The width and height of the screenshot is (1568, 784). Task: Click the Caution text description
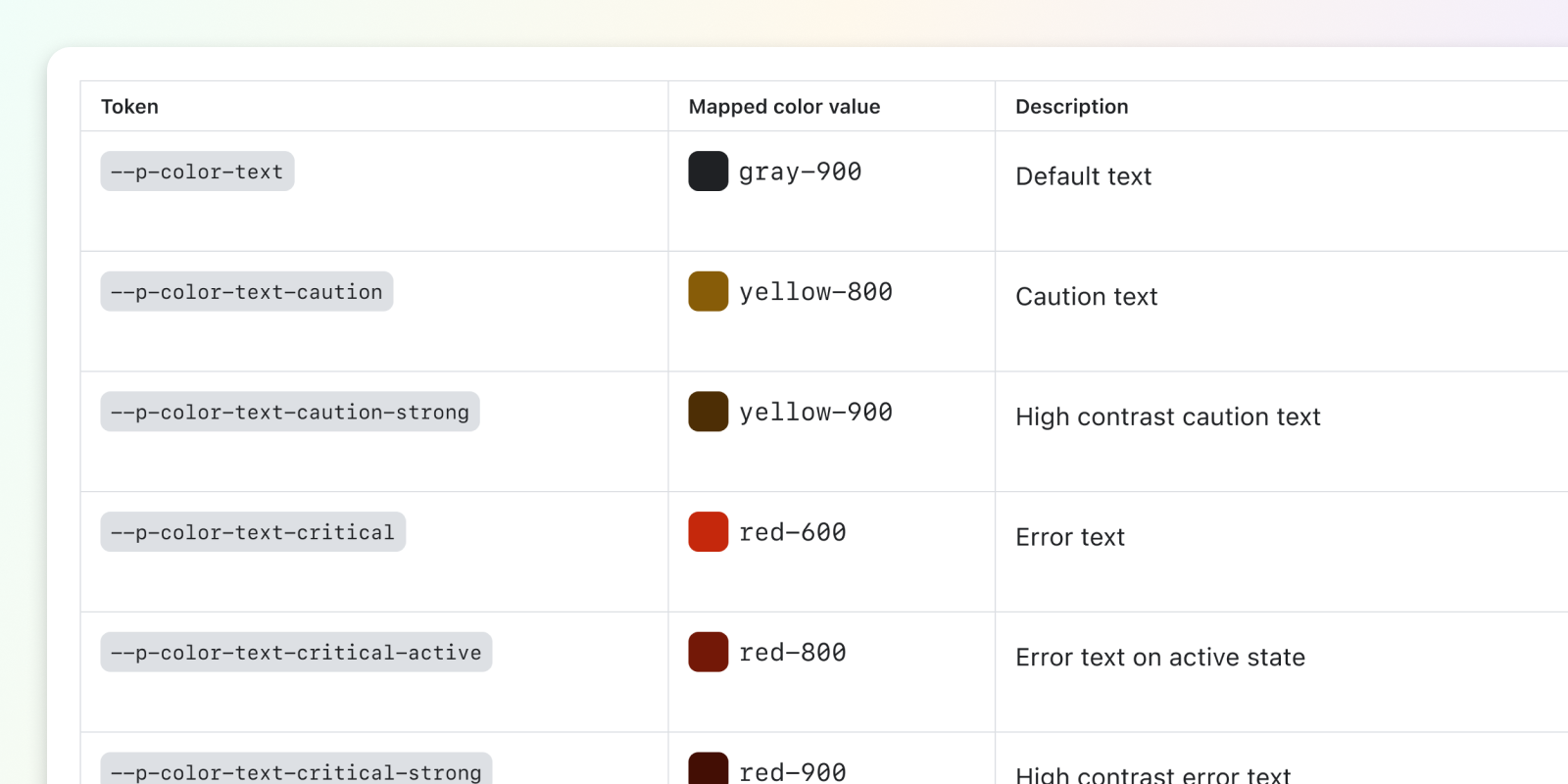1086,297
